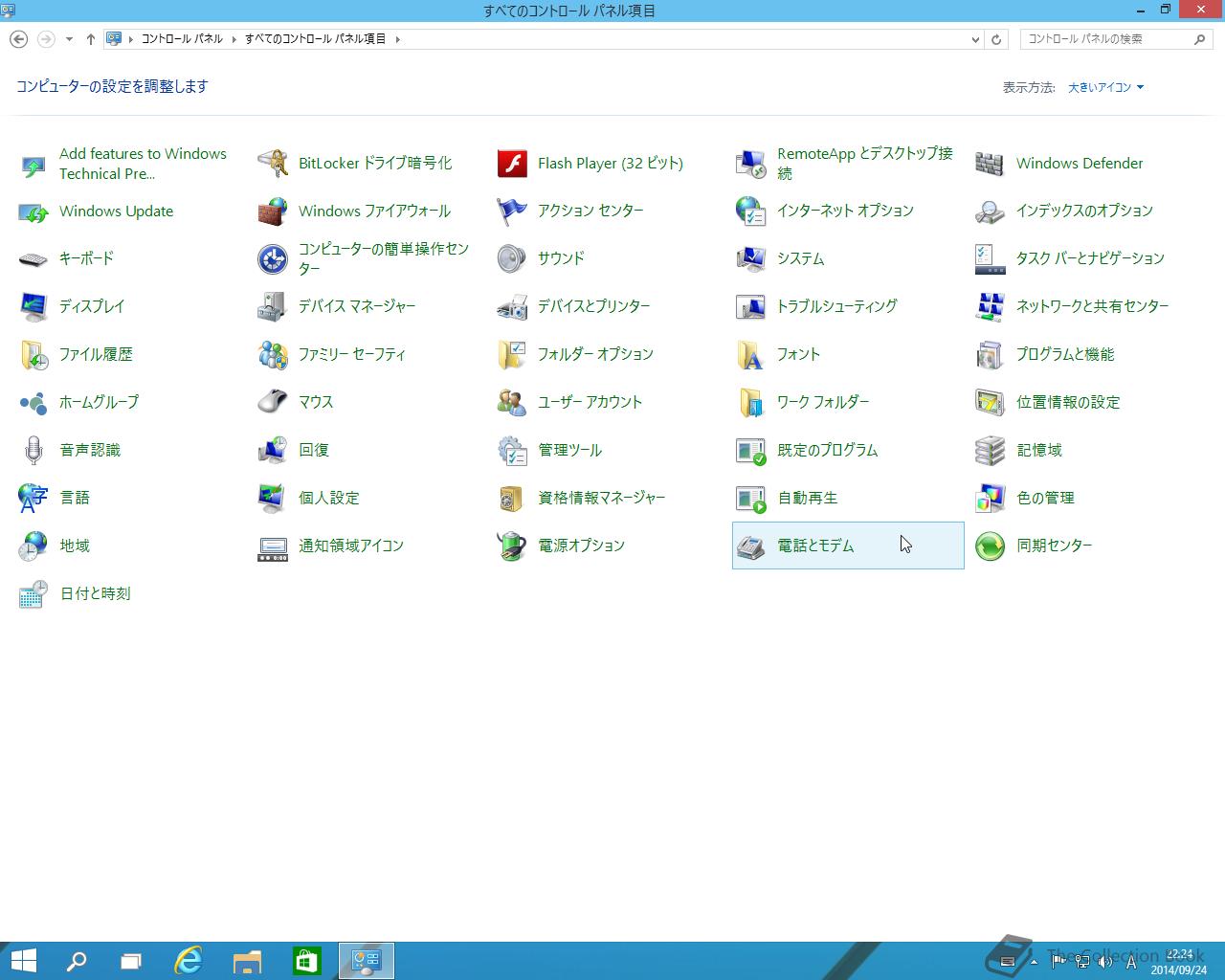Screen dimensions: 1225x980
Task: Click the アクション センター flag icon
Action: coord(512,211)
